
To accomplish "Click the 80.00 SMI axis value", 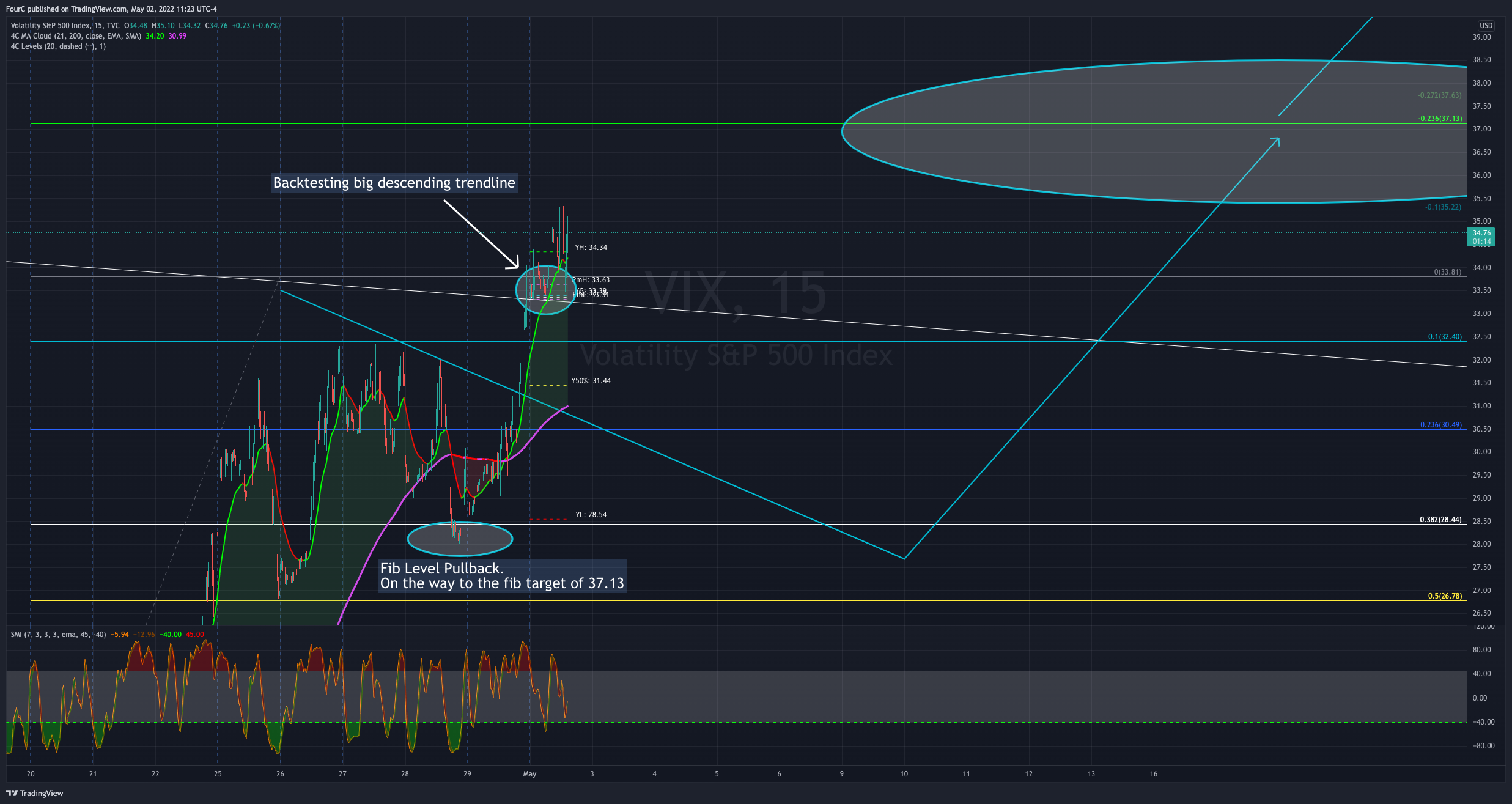I will [x=1481, y=650].
